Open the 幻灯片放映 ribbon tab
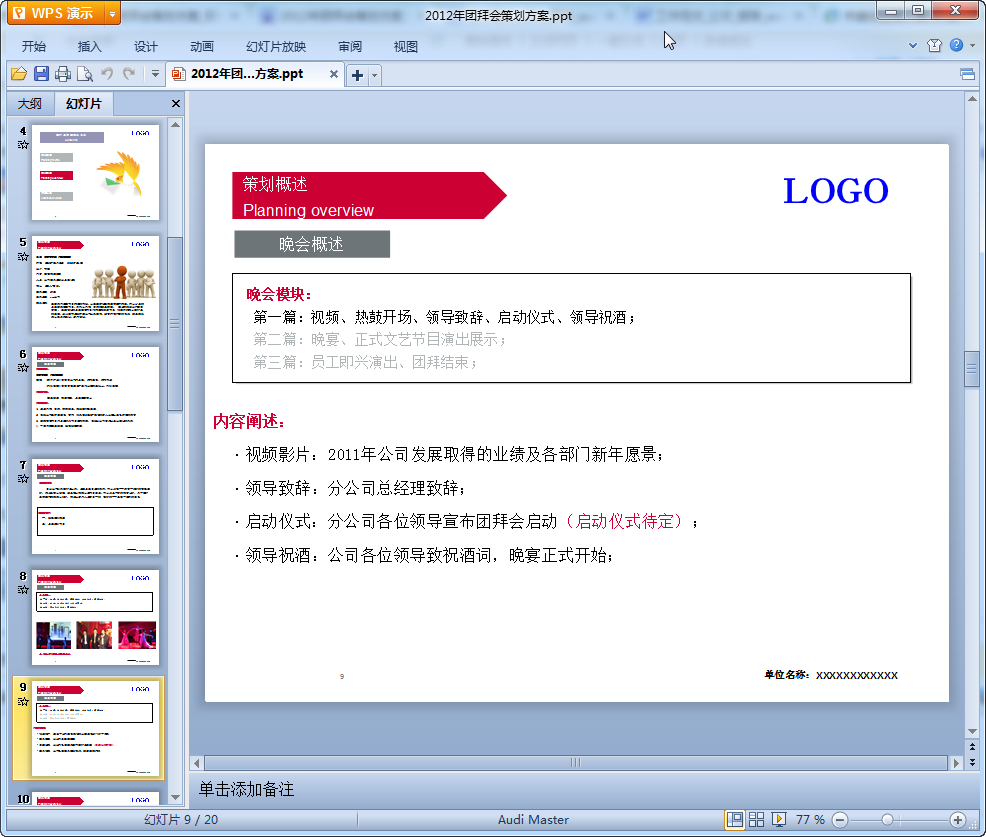This screenshot has height=837, width=986. pos(276,47)
